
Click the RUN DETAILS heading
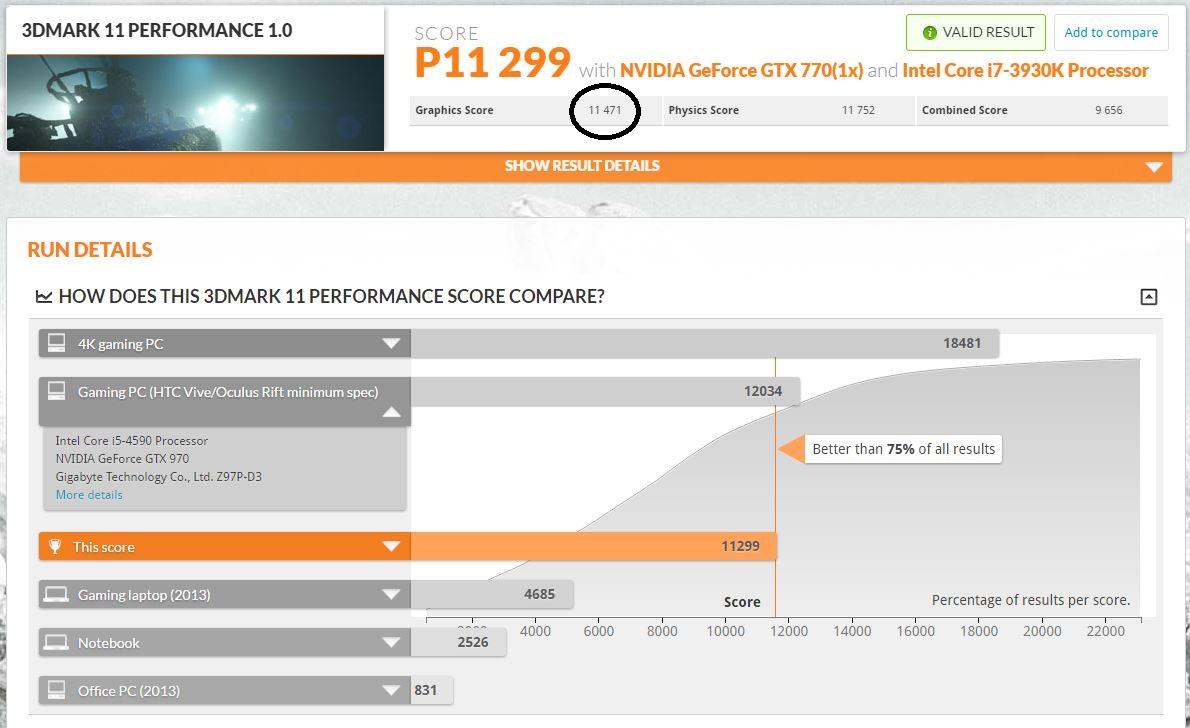[90, 250]
